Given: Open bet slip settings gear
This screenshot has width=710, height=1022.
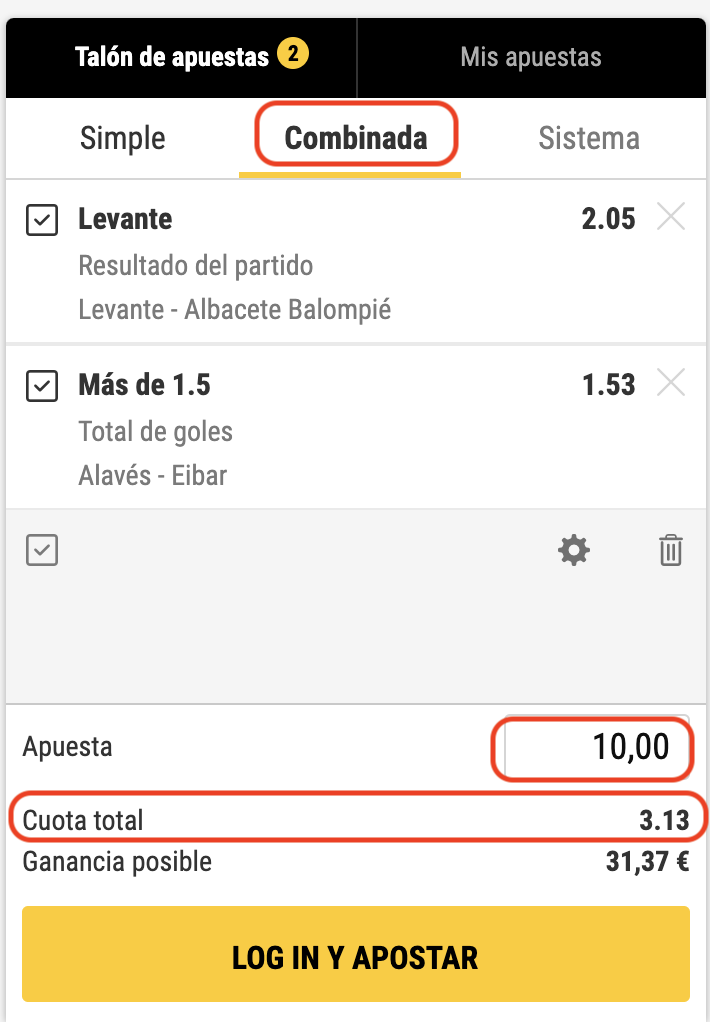Looking at the screenshot, I should (x=574, y=550).
